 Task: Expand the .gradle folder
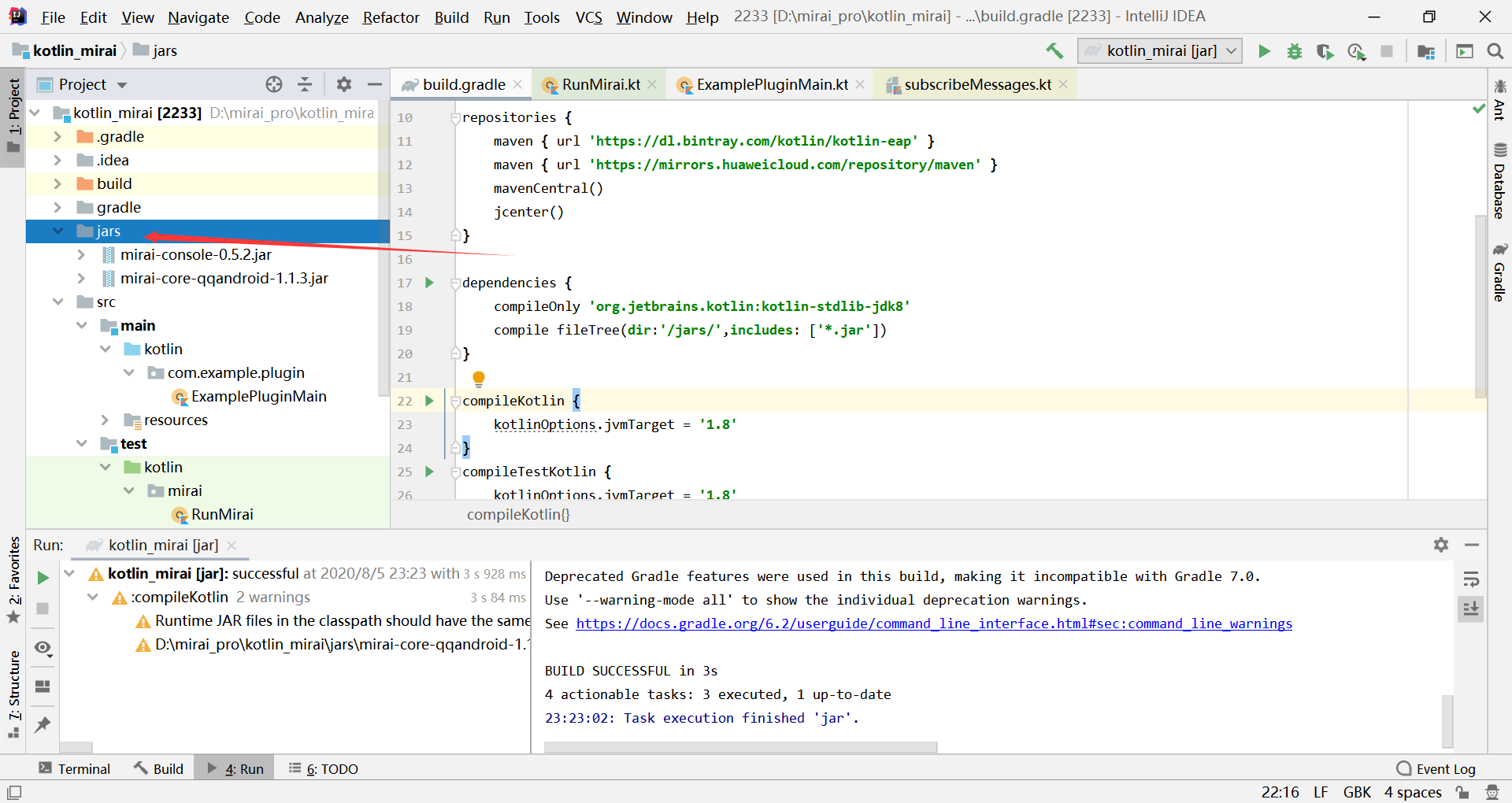(x=57, y=137)
